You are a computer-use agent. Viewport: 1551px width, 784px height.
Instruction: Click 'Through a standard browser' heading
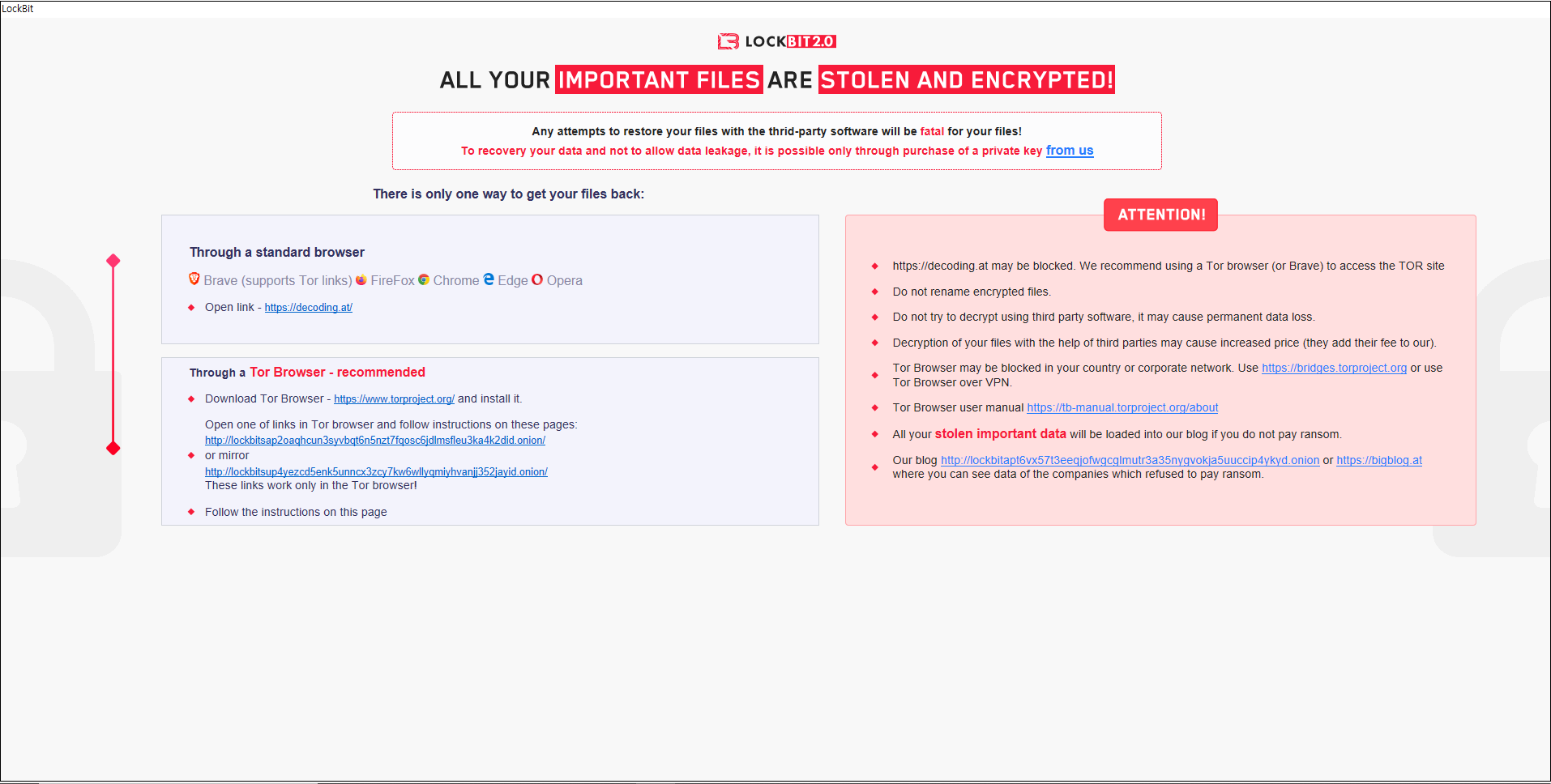point(277,253)
